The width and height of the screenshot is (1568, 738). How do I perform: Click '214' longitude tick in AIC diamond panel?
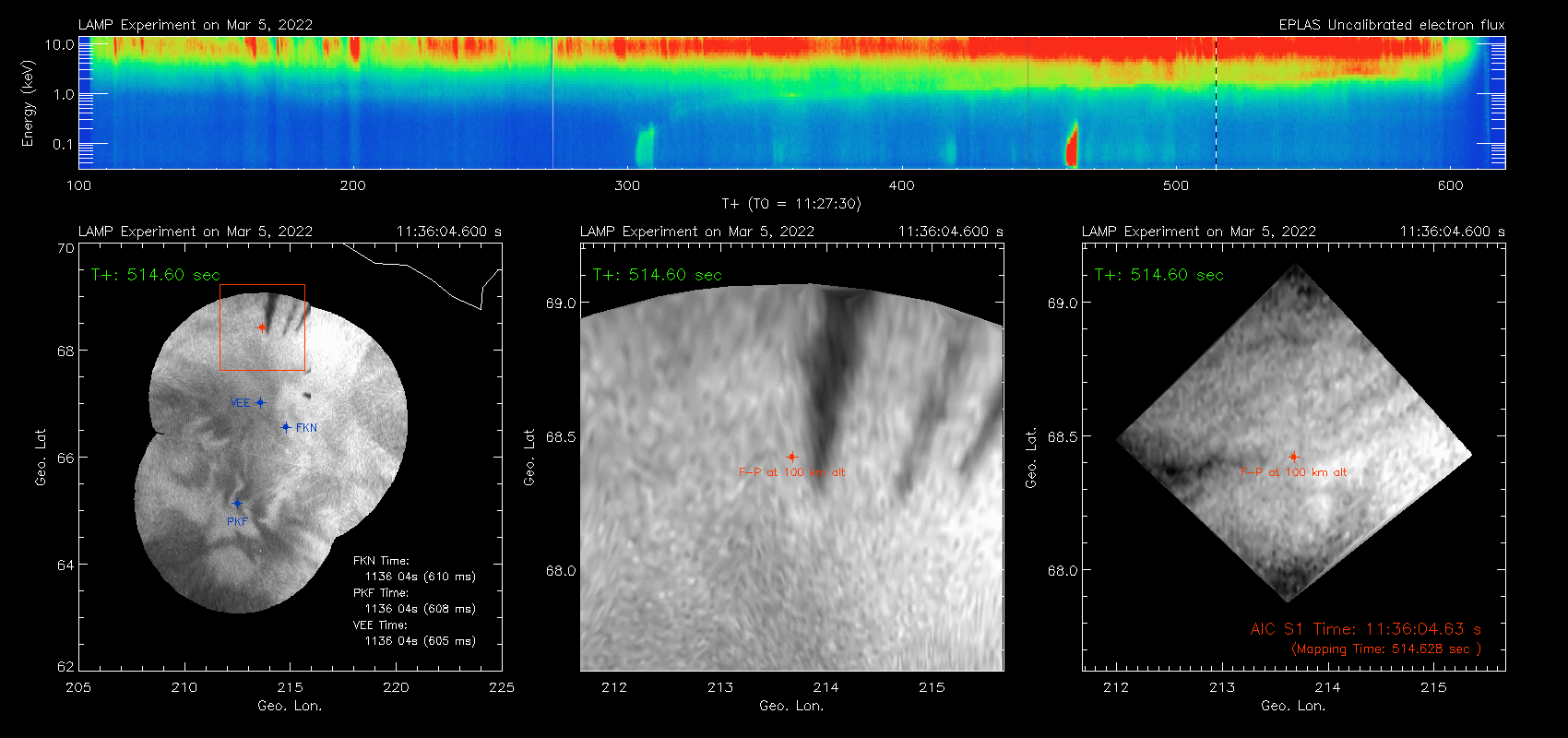pyautogui.click(x=1328, y=687)
